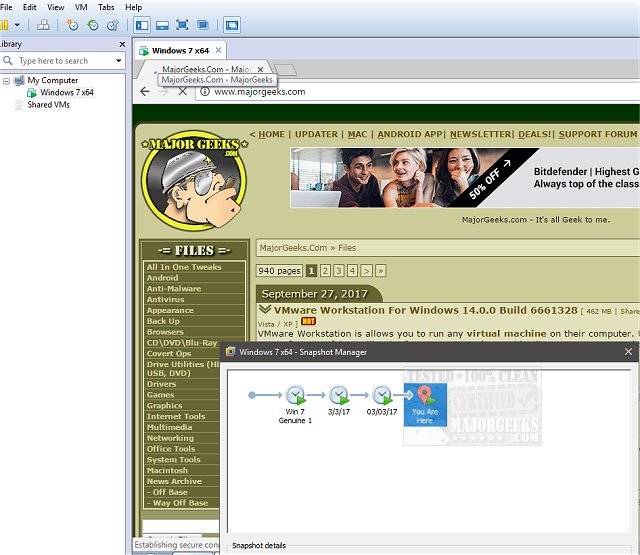Open the File menu
The image size is (640, 555).
click(6, 7)
